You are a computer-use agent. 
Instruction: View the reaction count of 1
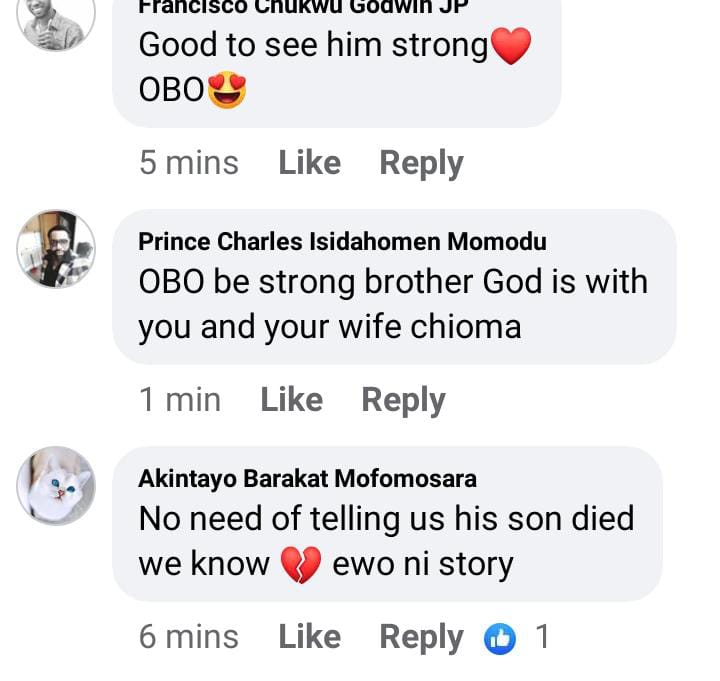click(542, 637)
